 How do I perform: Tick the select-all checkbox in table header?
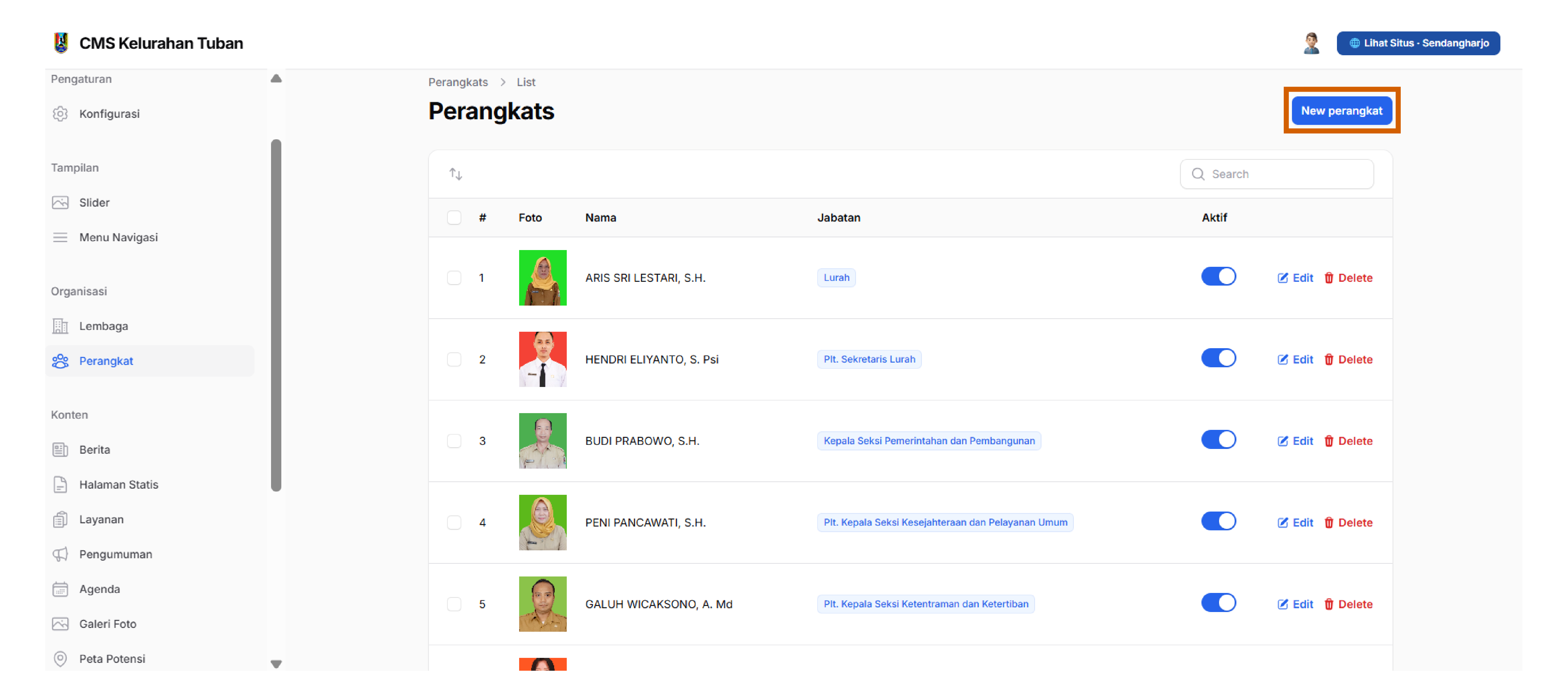(454, 218)
